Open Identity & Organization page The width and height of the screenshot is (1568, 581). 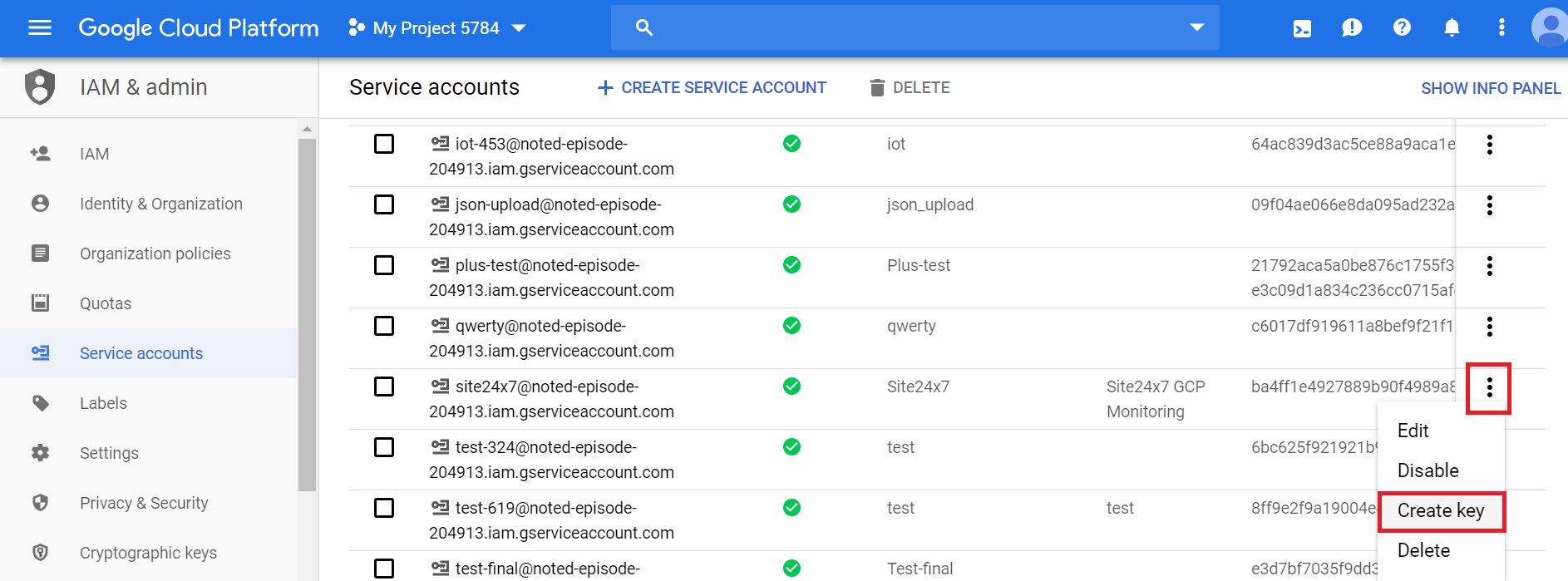click(161, 204)
